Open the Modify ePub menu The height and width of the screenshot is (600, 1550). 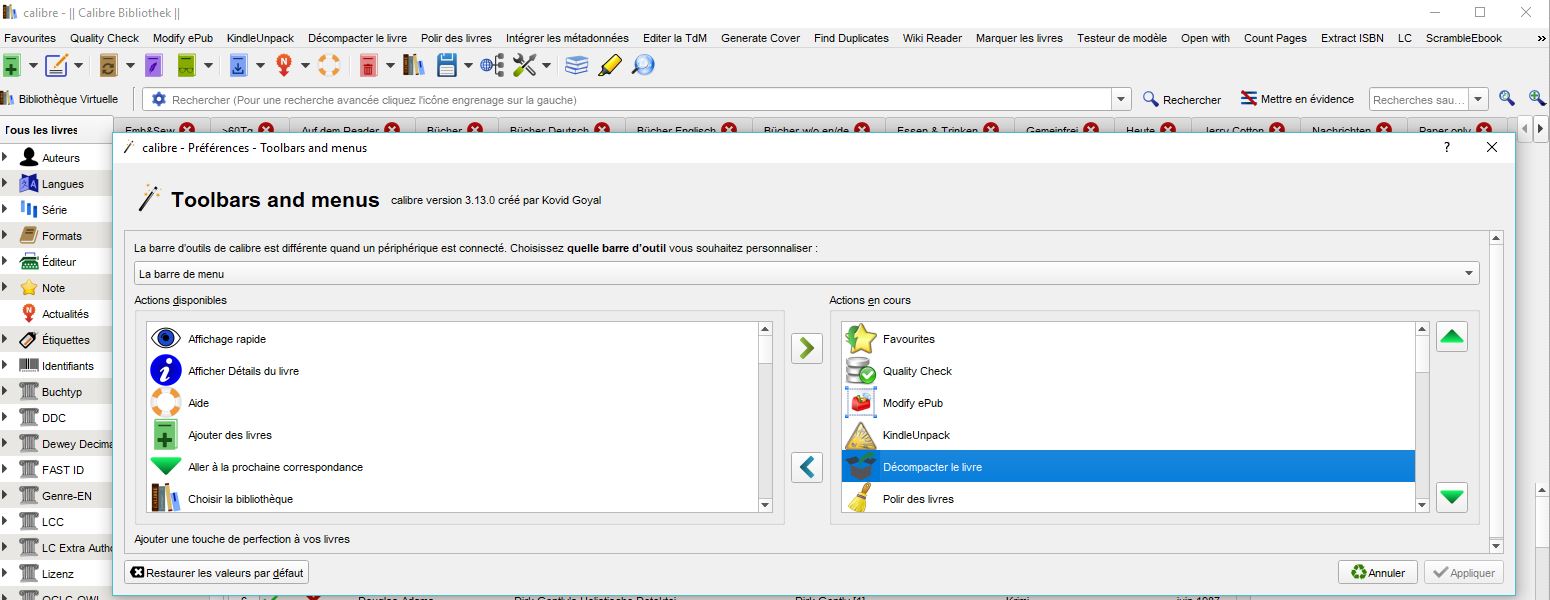pos(183,38)
